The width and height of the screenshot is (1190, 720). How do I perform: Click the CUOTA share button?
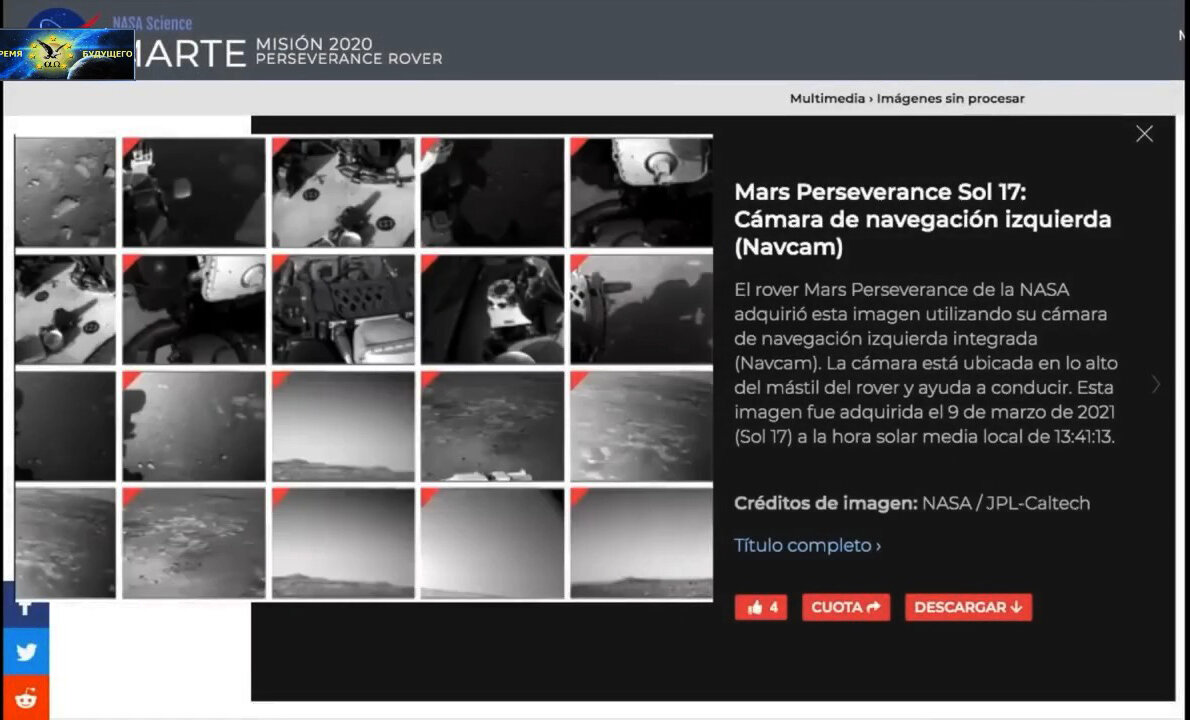click(x=845, y=607)
